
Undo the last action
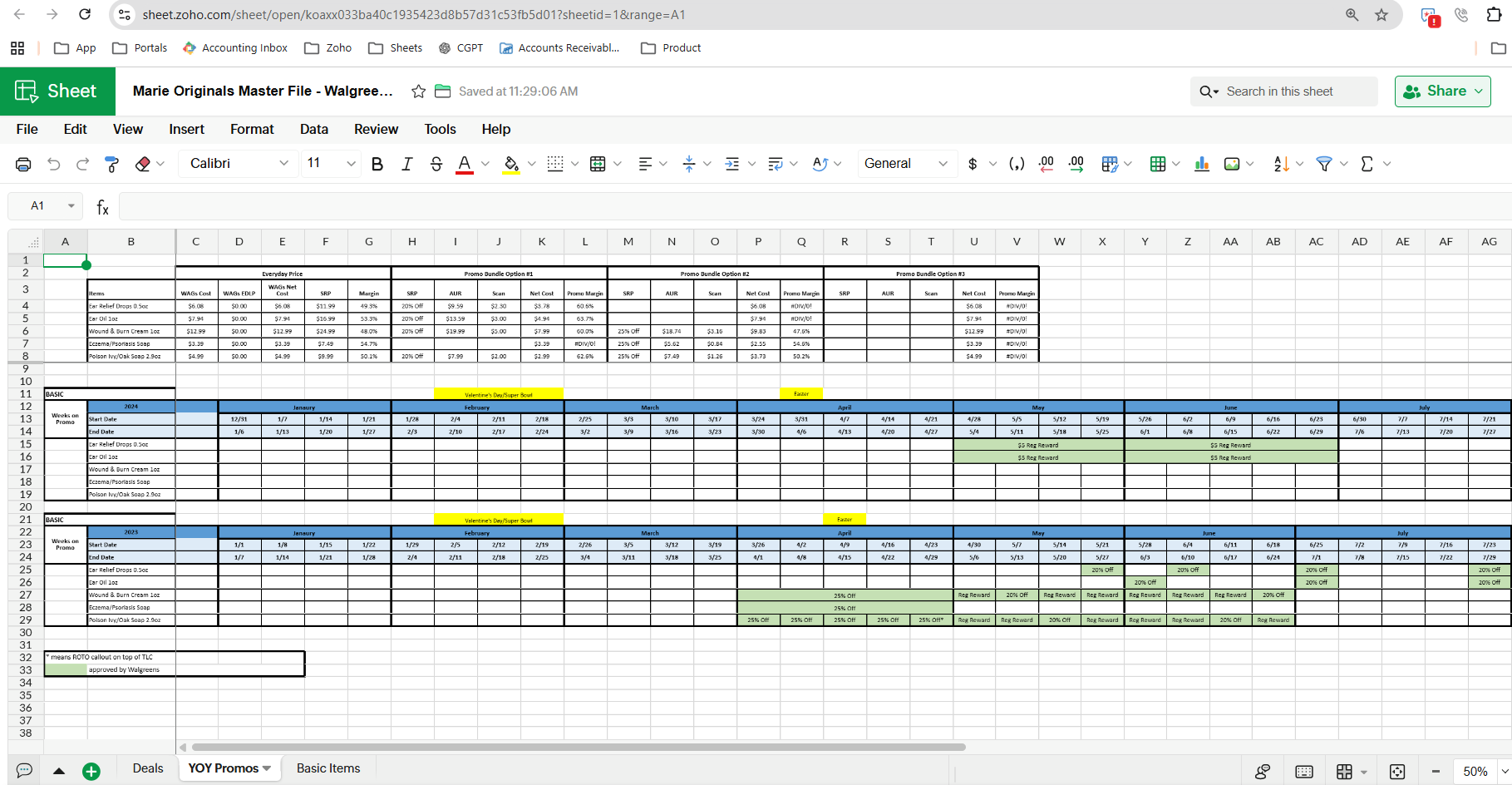(54, 164)
